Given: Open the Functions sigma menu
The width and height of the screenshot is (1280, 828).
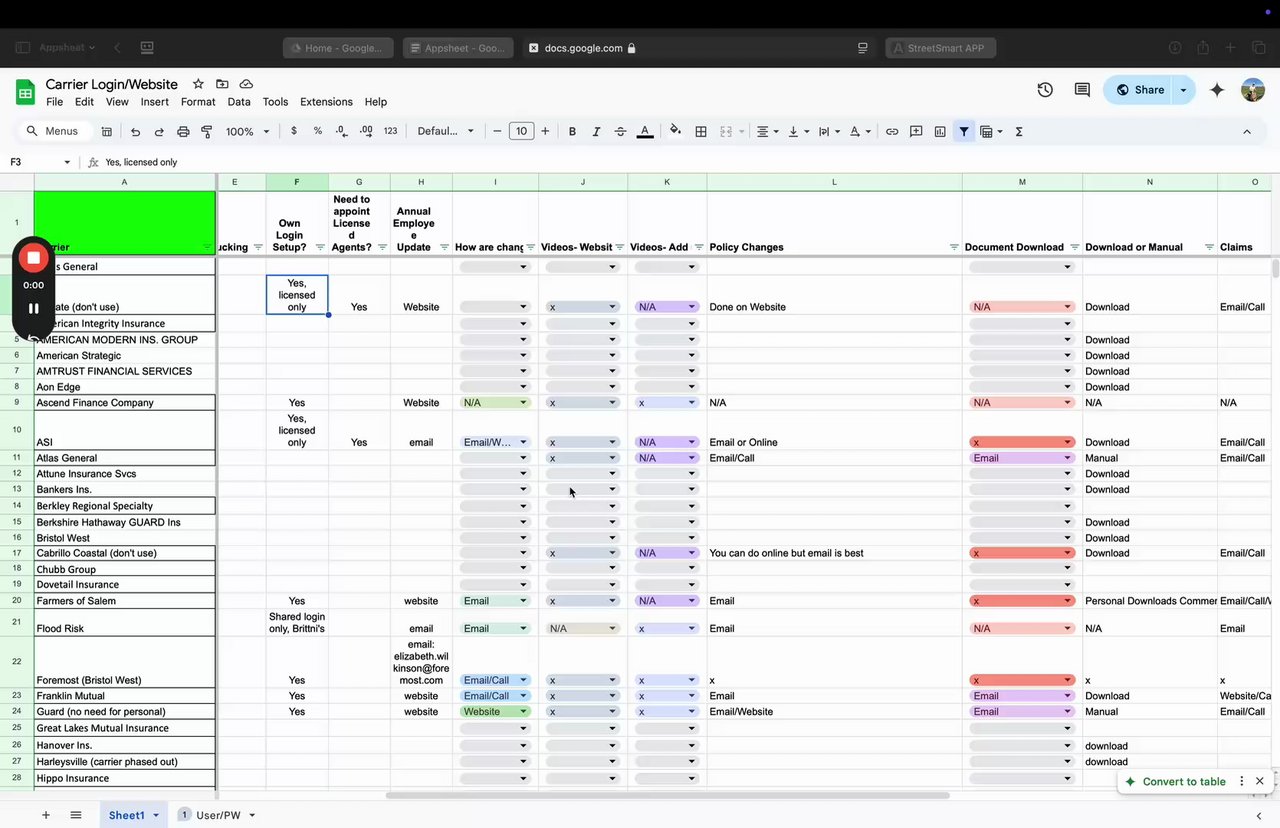Looking at the screenshot, I should click(1019, 131).
